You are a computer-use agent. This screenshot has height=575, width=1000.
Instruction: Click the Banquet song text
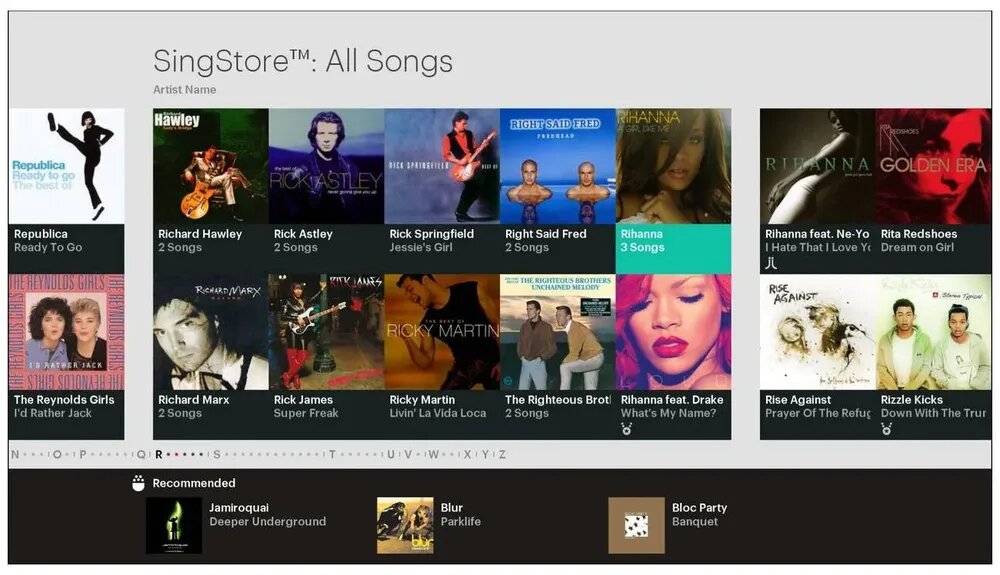[695, 521]
